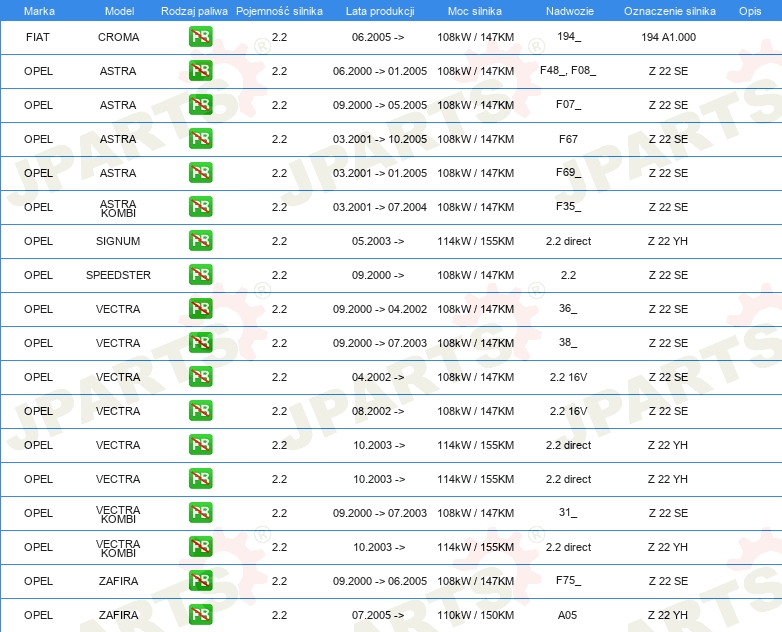Click production date 06.2005 ->

point(378,37)
